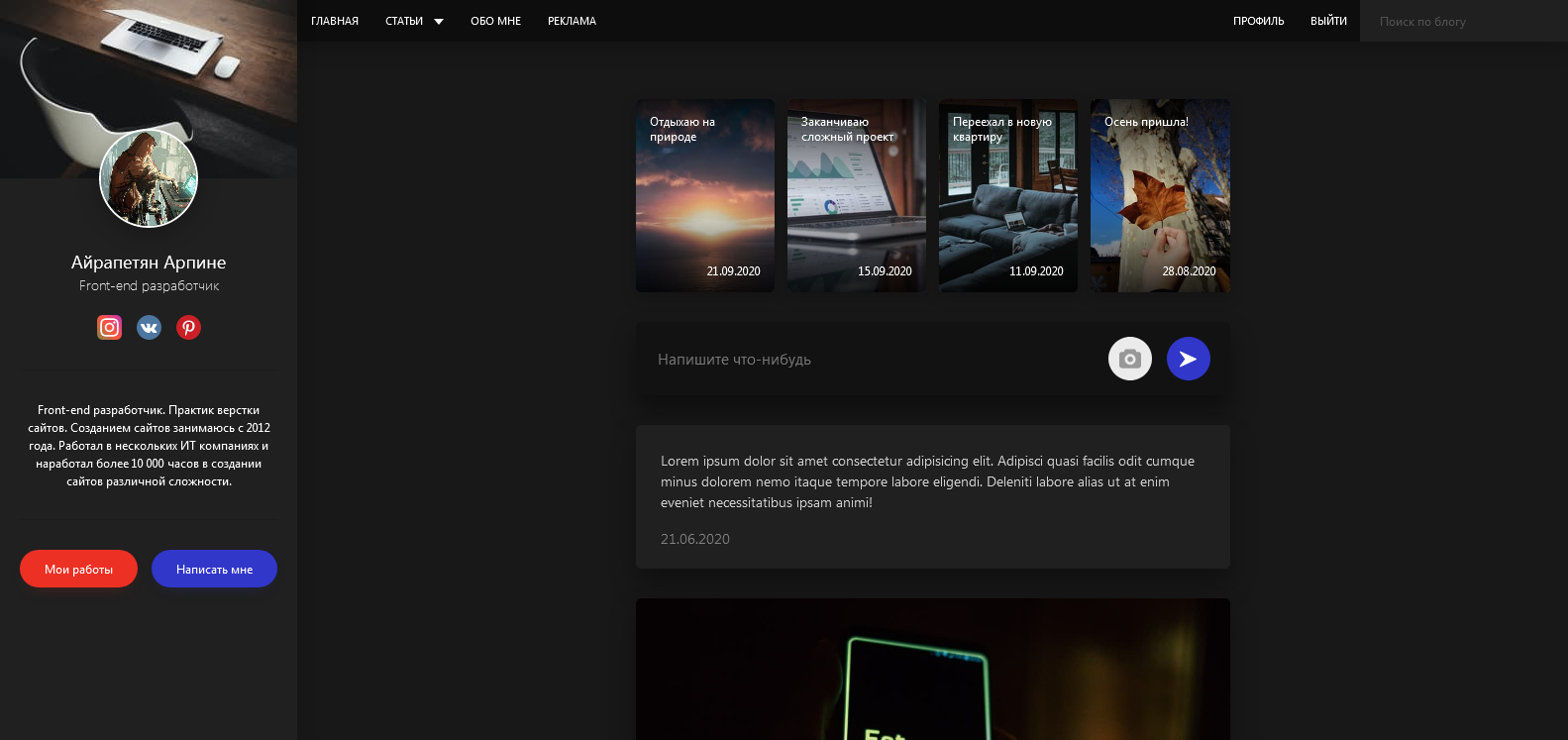Click the profile avatar picture
The height and width of the screenshot is (740, 1568).
coord(149,179)
